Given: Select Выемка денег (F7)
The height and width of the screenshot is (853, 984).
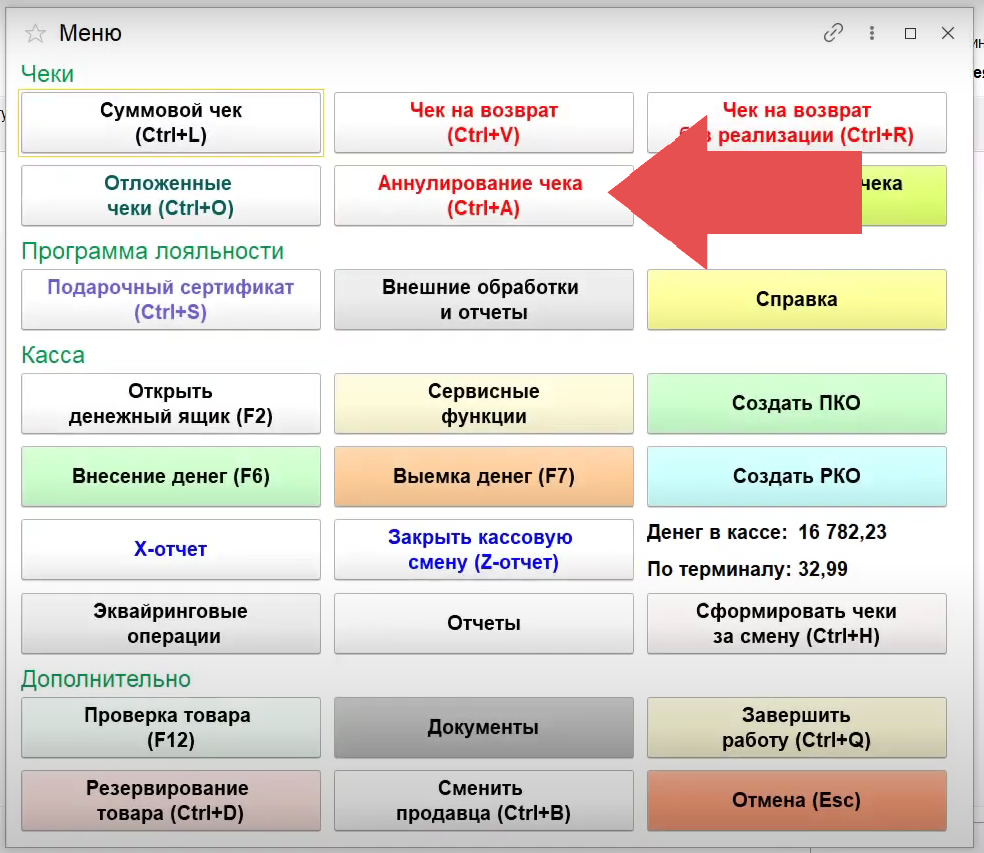Looking at the screenshot, I should pyautogui.click(x=484, y=477).
